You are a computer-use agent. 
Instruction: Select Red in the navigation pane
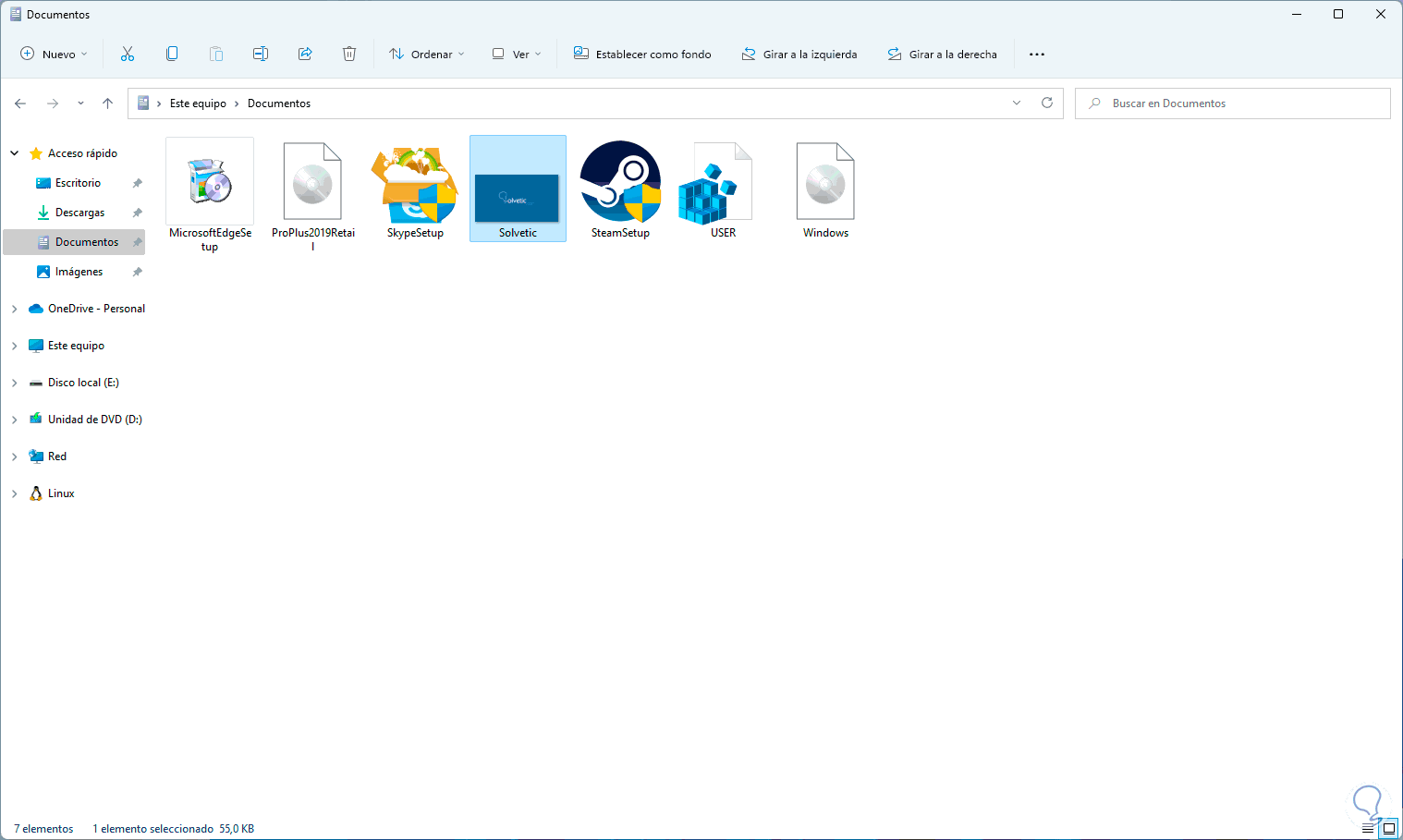tap(56, 457)
